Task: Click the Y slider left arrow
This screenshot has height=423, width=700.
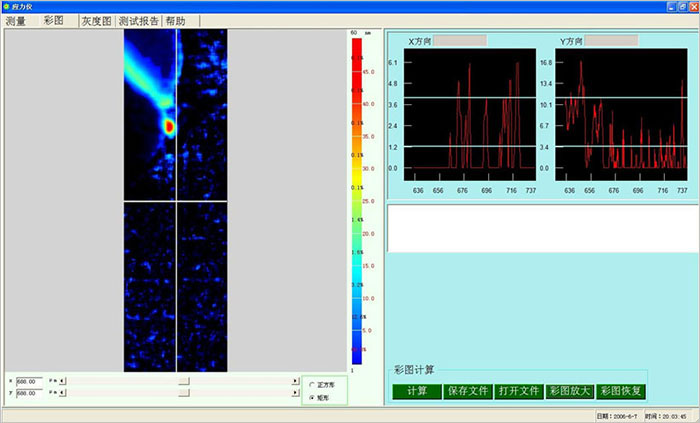Action: 63,393
